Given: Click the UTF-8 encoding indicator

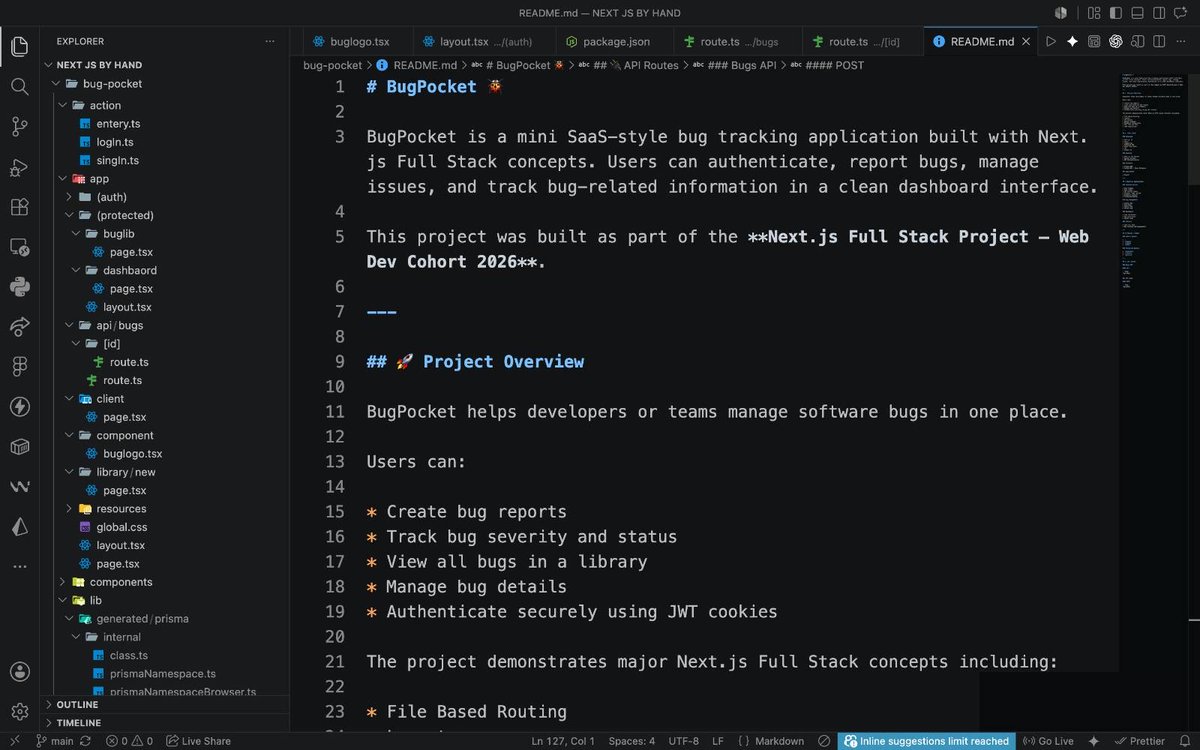Looking at the screenshot, I should 683,741.
